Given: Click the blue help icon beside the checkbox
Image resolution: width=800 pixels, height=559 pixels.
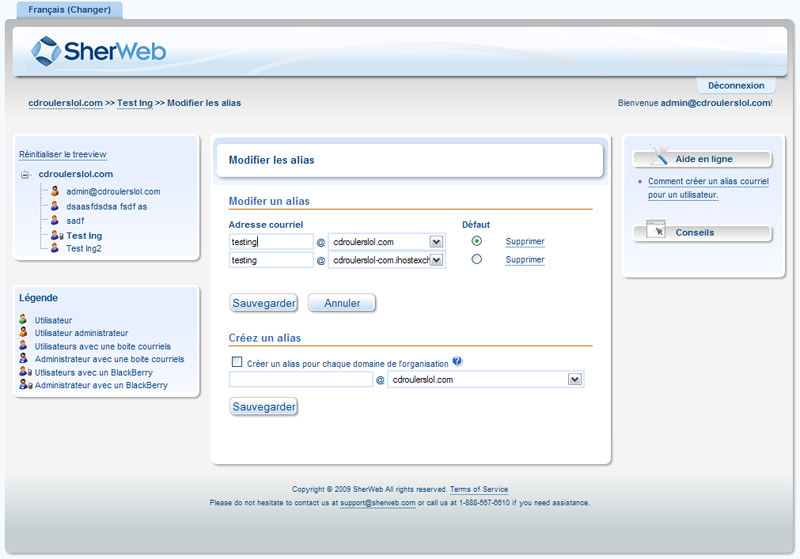Looking at the screenshot, I should [x=457, y=362].
